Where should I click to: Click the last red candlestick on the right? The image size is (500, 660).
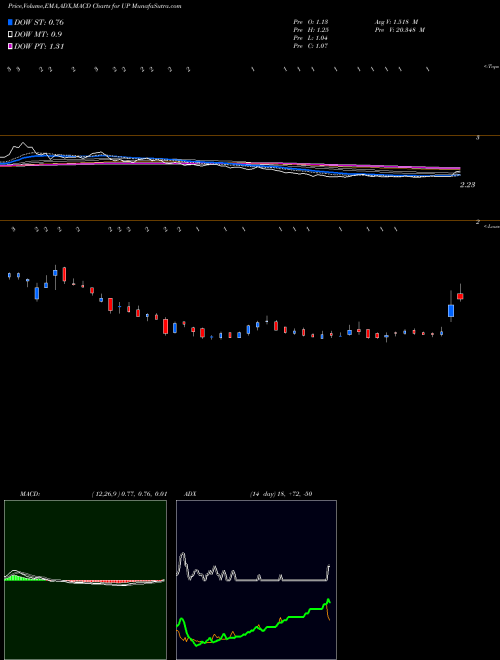(460, 296)
